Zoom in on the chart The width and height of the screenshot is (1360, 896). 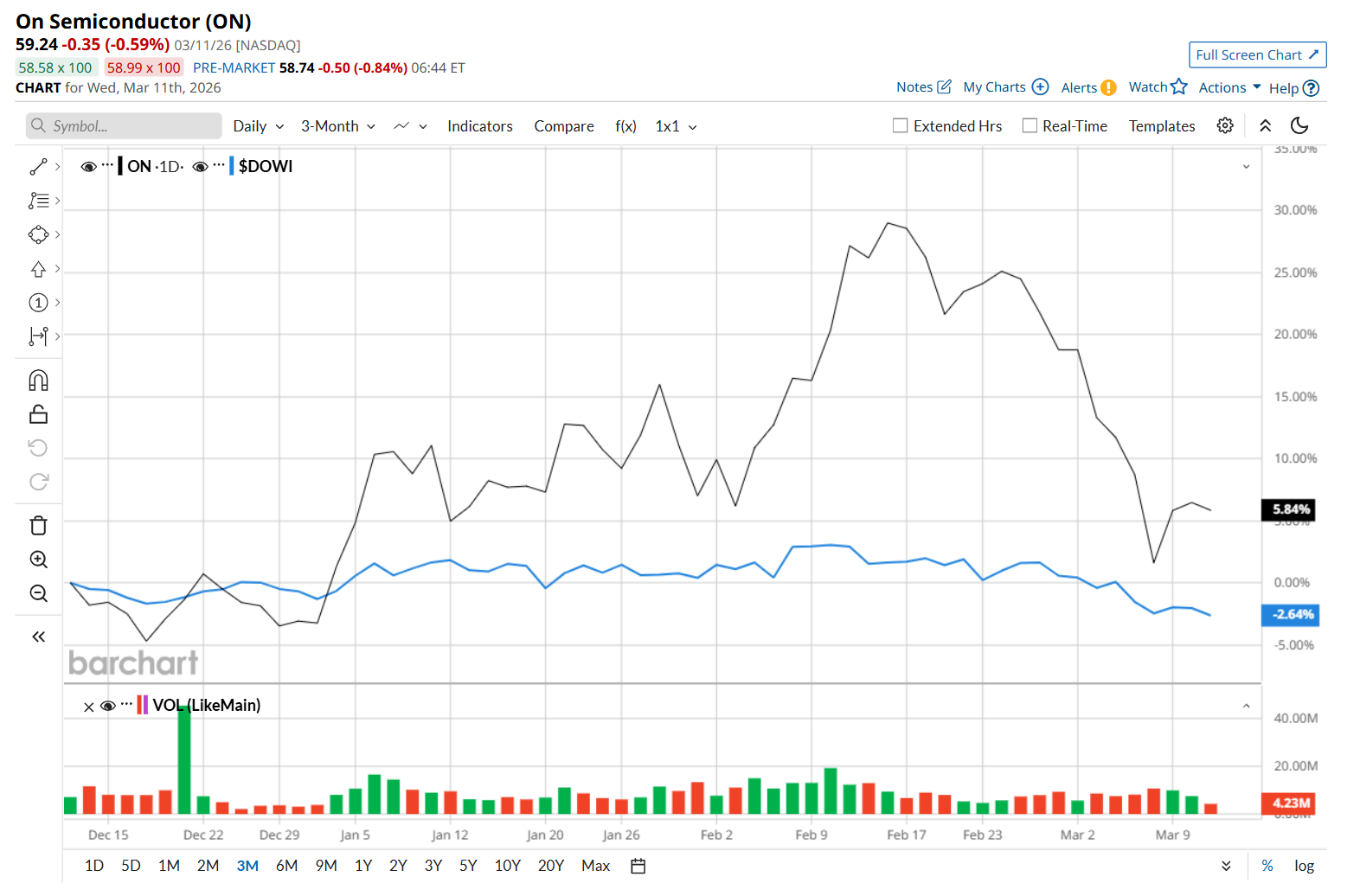tap(38, 560)
